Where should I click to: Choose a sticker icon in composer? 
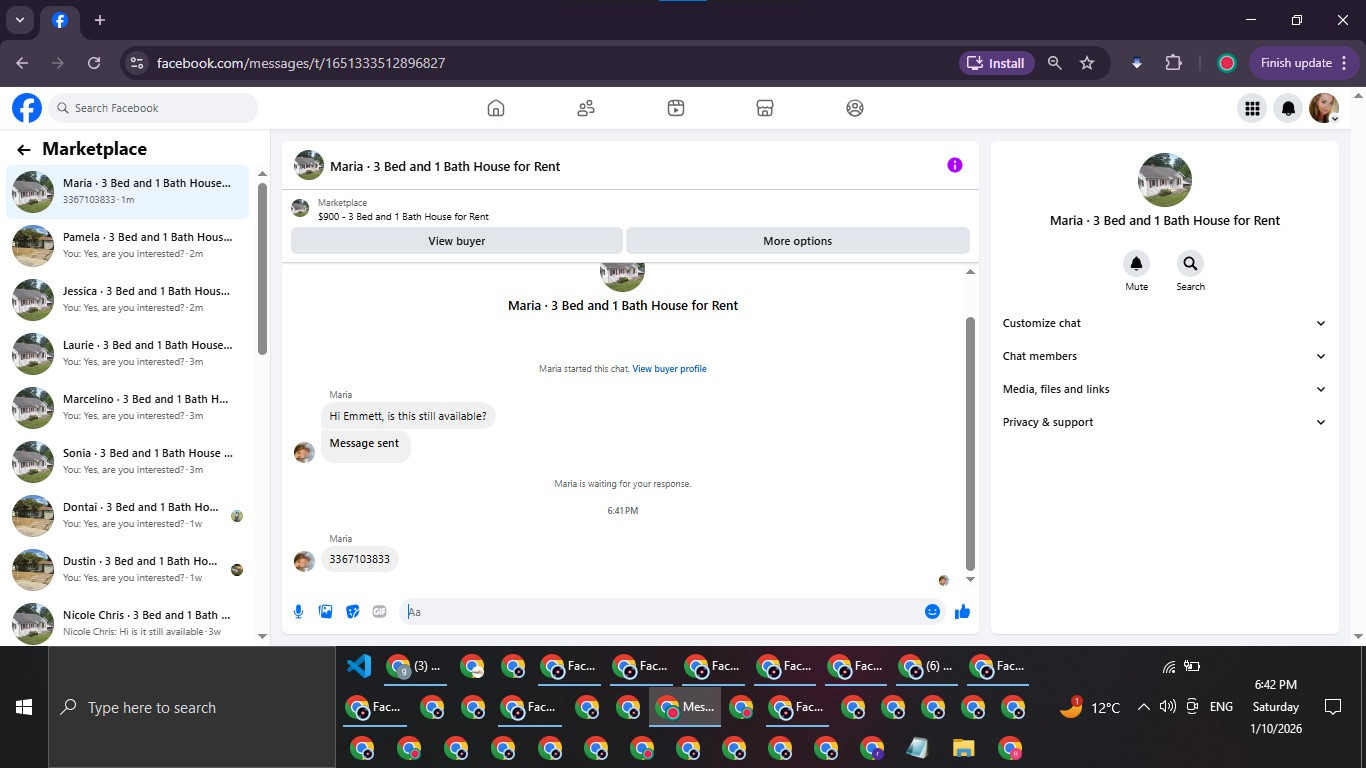click(352, 611)
